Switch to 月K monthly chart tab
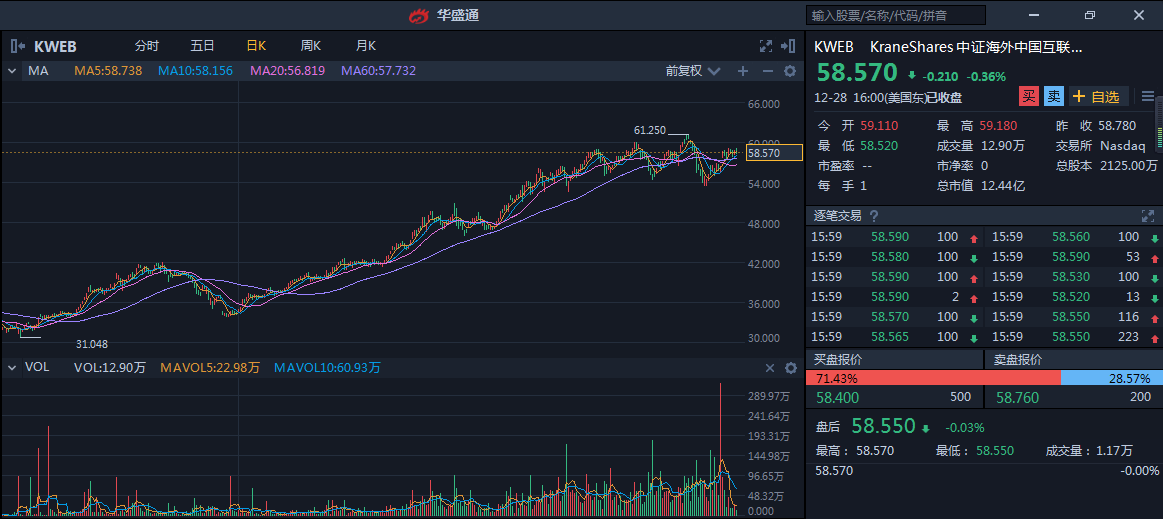This screenshot has height=519, width=1163. pyautogui.click(x=365, y=46)
